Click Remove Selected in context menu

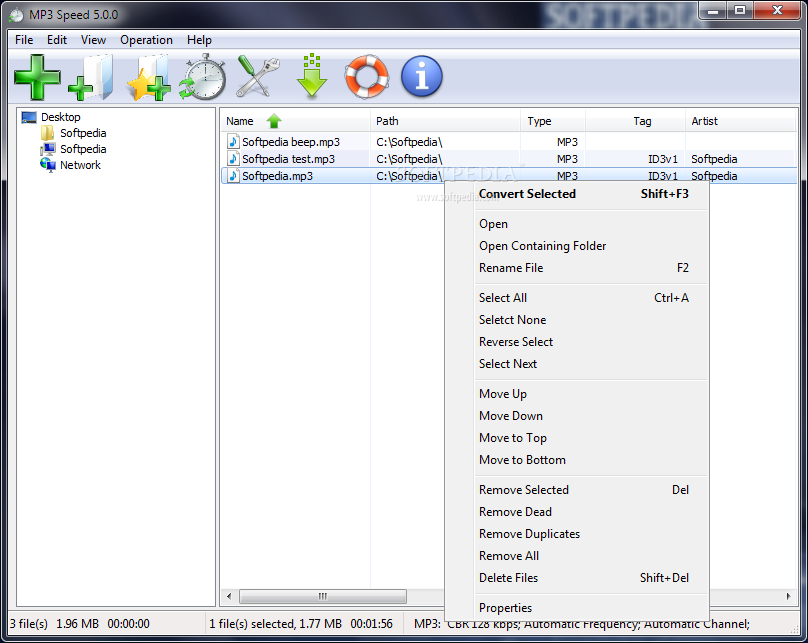[577, 490]
